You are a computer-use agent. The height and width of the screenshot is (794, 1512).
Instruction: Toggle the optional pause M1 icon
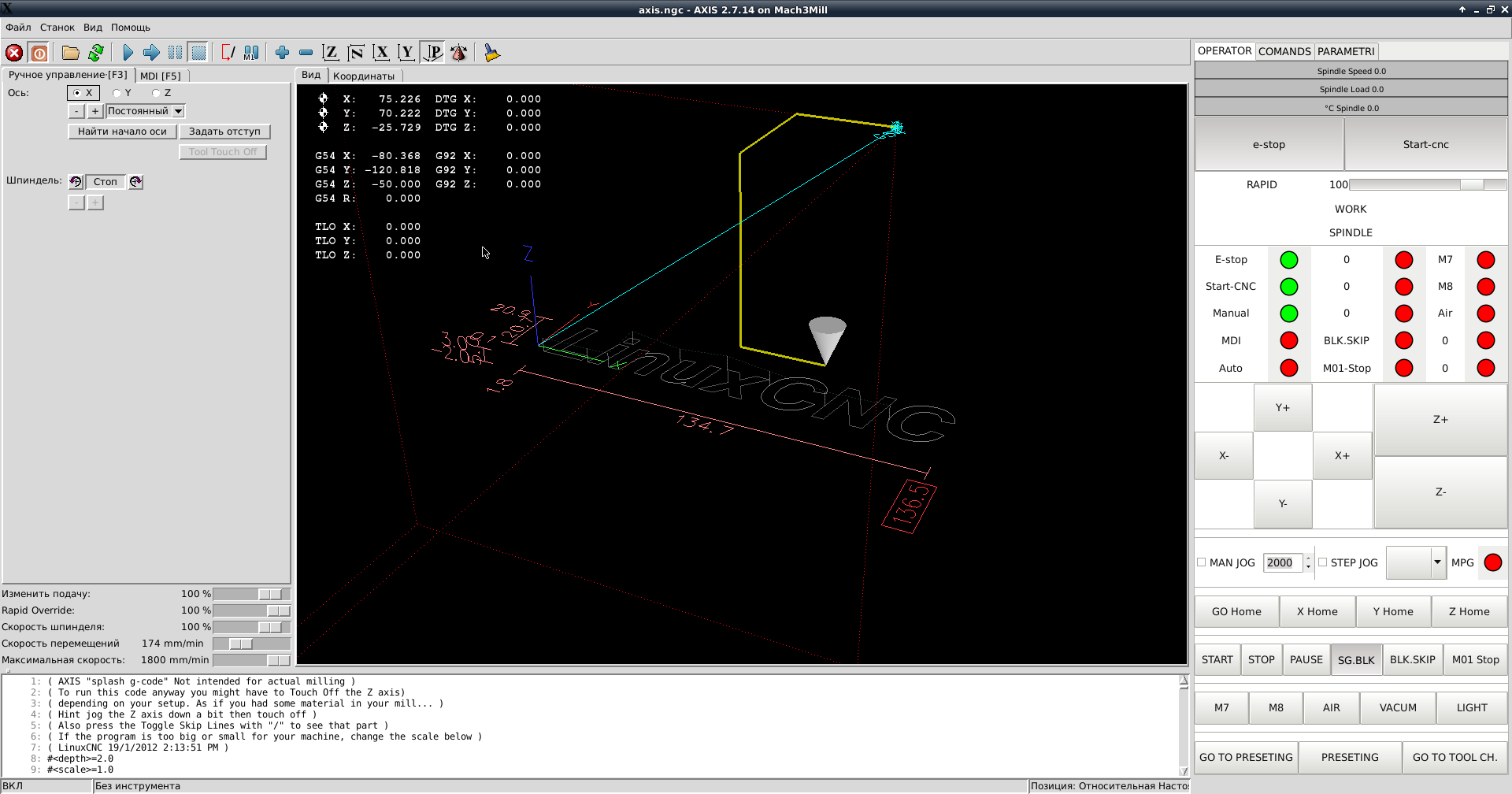pos(251,53)
